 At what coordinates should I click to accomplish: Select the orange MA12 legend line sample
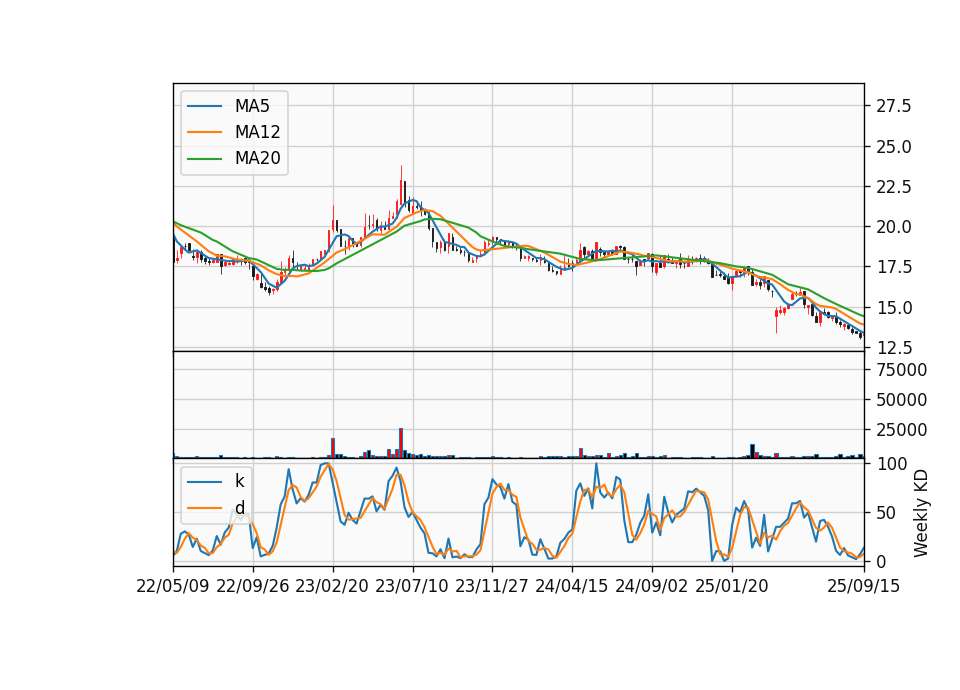tap(204, 132)
